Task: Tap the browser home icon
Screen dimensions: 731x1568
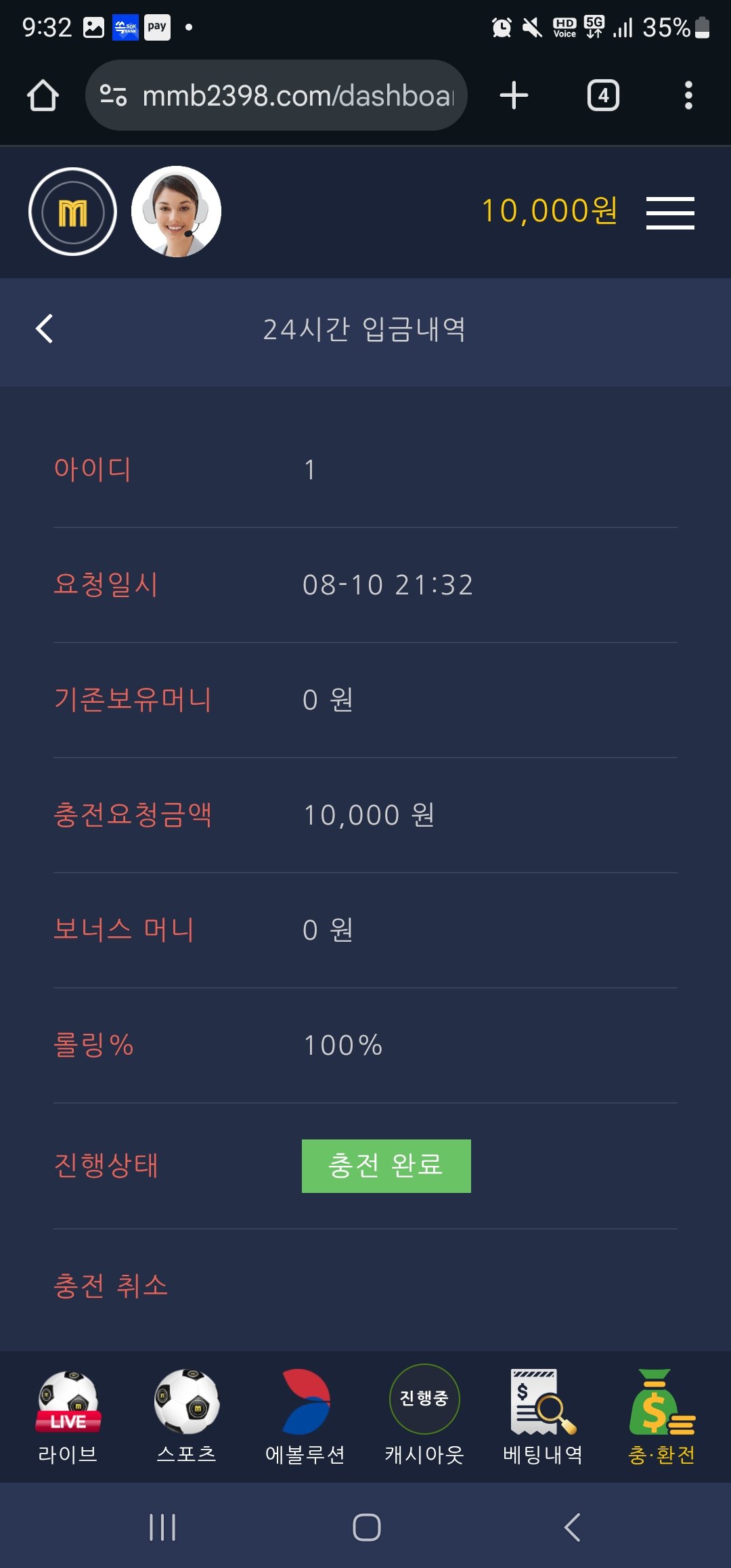Action: (43, 95)
